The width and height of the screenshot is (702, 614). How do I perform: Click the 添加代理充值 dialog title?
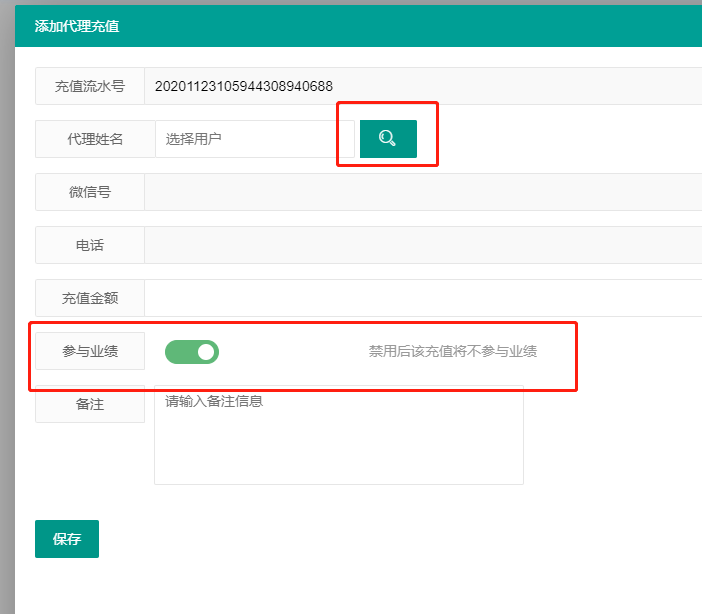click(x=77, y=26)
